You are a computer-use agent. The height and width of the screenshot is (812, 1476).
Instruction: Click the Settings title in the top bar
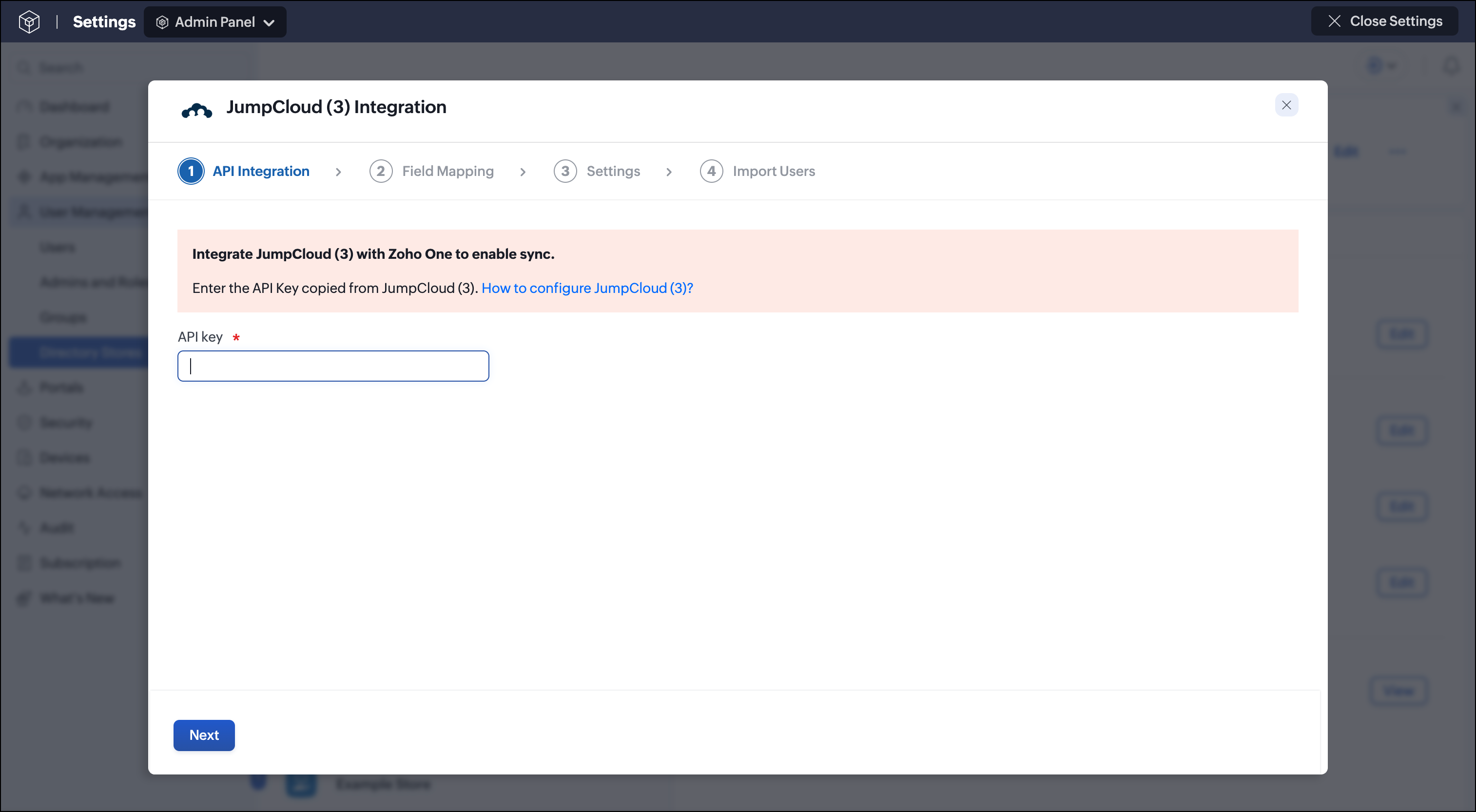[x=104, y=22]
